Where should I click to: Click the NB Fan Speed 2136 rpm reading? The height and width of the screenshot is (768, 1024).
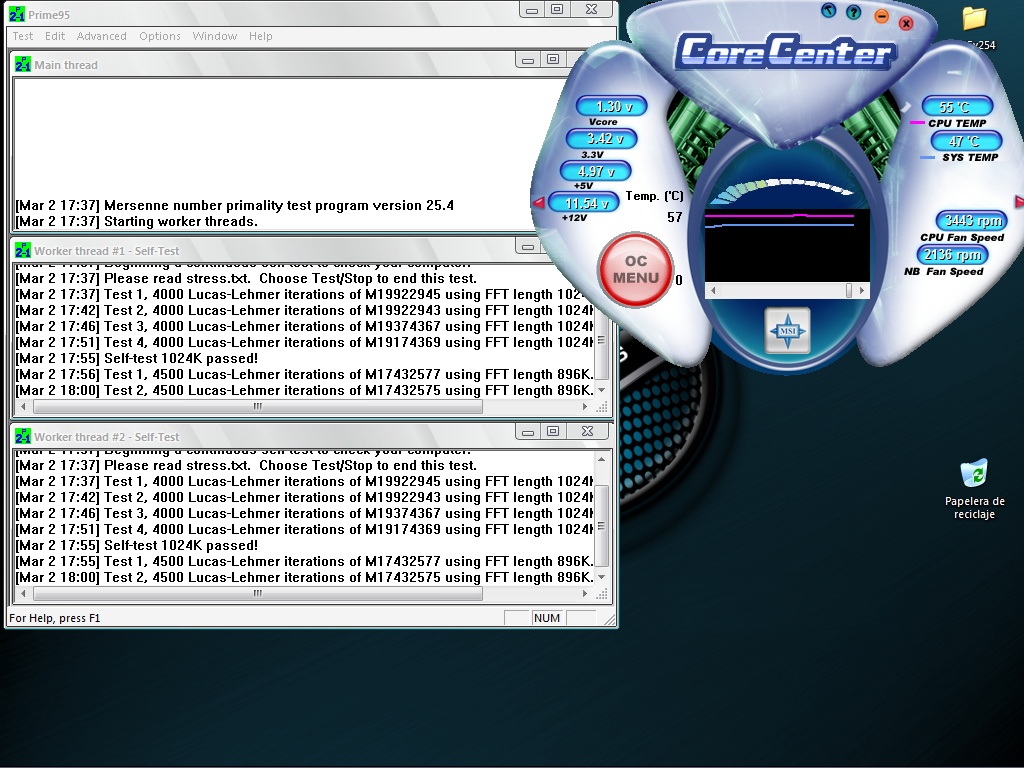952,255
